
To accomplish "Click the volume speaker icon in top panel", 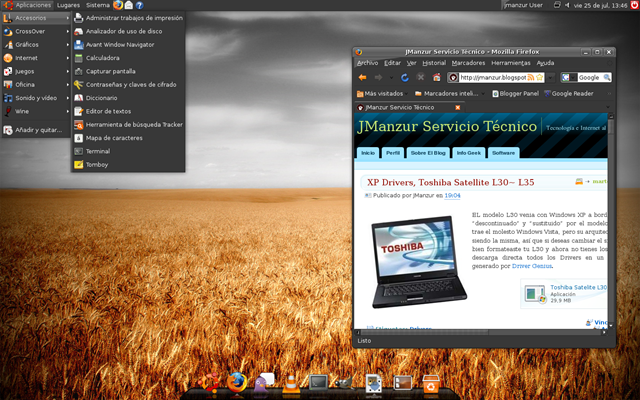I will (567, 5).
